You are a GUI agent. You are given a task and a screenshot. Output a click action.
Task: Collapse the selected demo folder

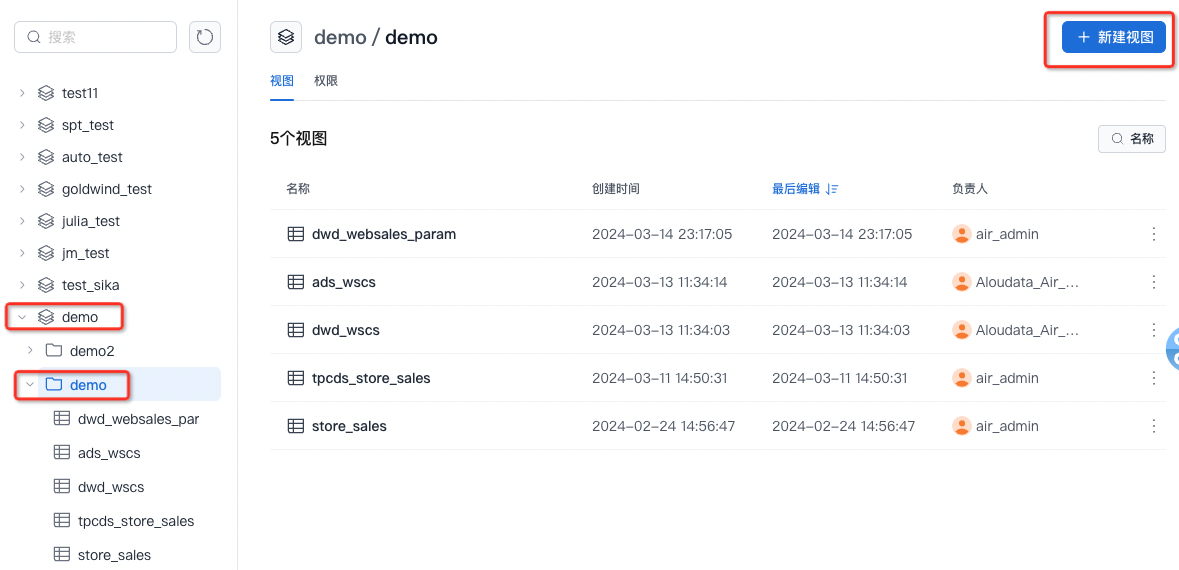[30, 385]
